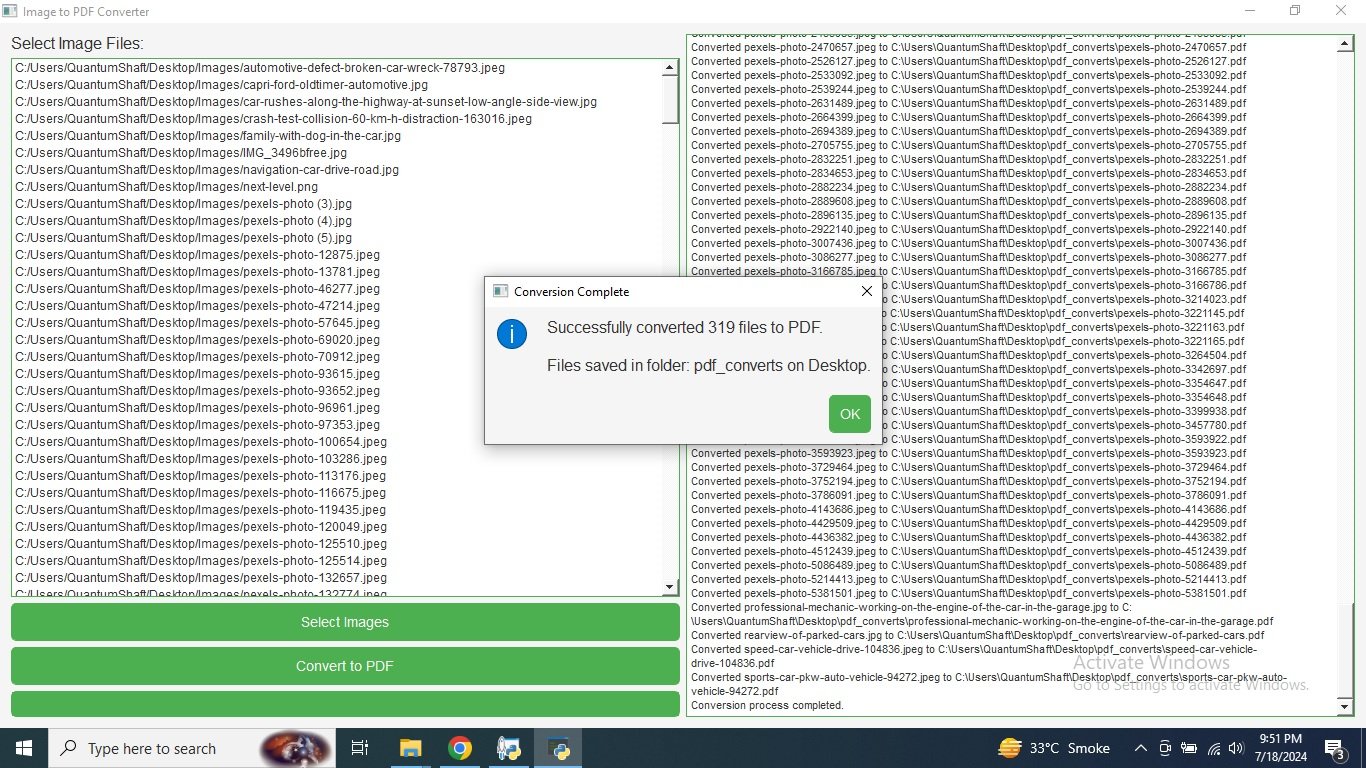1366x768 pixels.
Task: Select pexels-photo-13781.jpeg in file list
Action: pyautogui.click(x=197, y=272)
